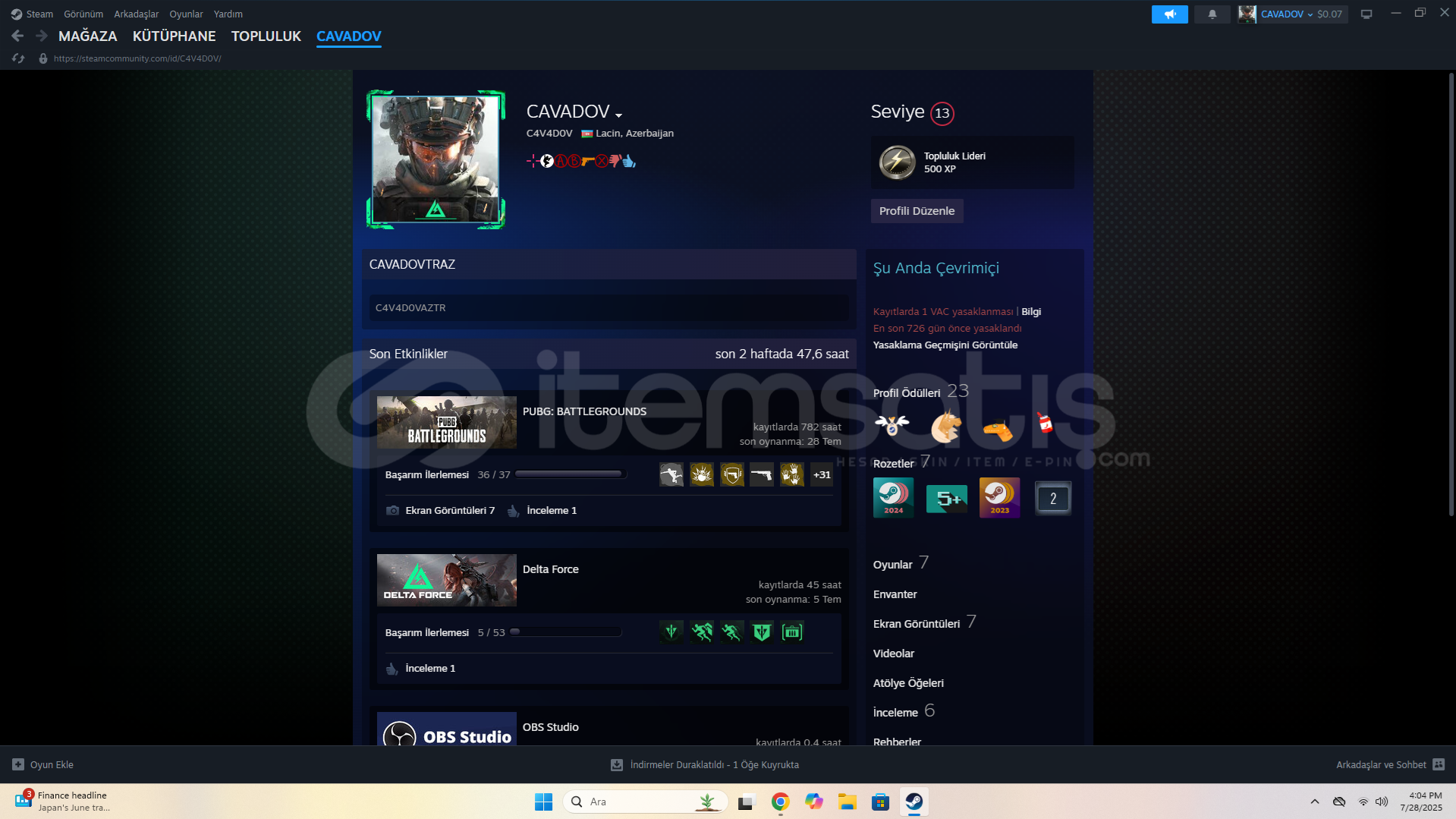The height and width of the screenshot is (819, 1456).
Task: Open the notifications bell
Action: point(1212,14)
